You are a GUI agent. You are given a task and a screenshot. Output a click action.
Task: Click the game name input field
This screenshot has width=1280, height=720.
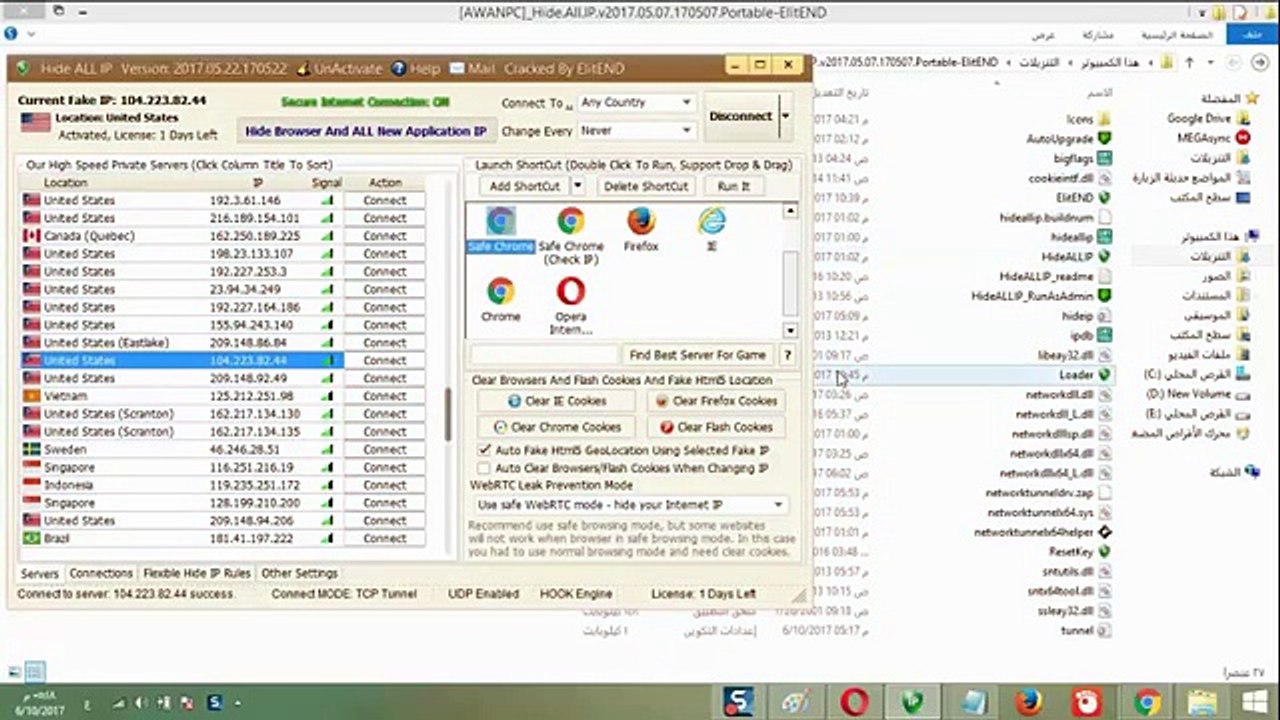coord(545,355)
